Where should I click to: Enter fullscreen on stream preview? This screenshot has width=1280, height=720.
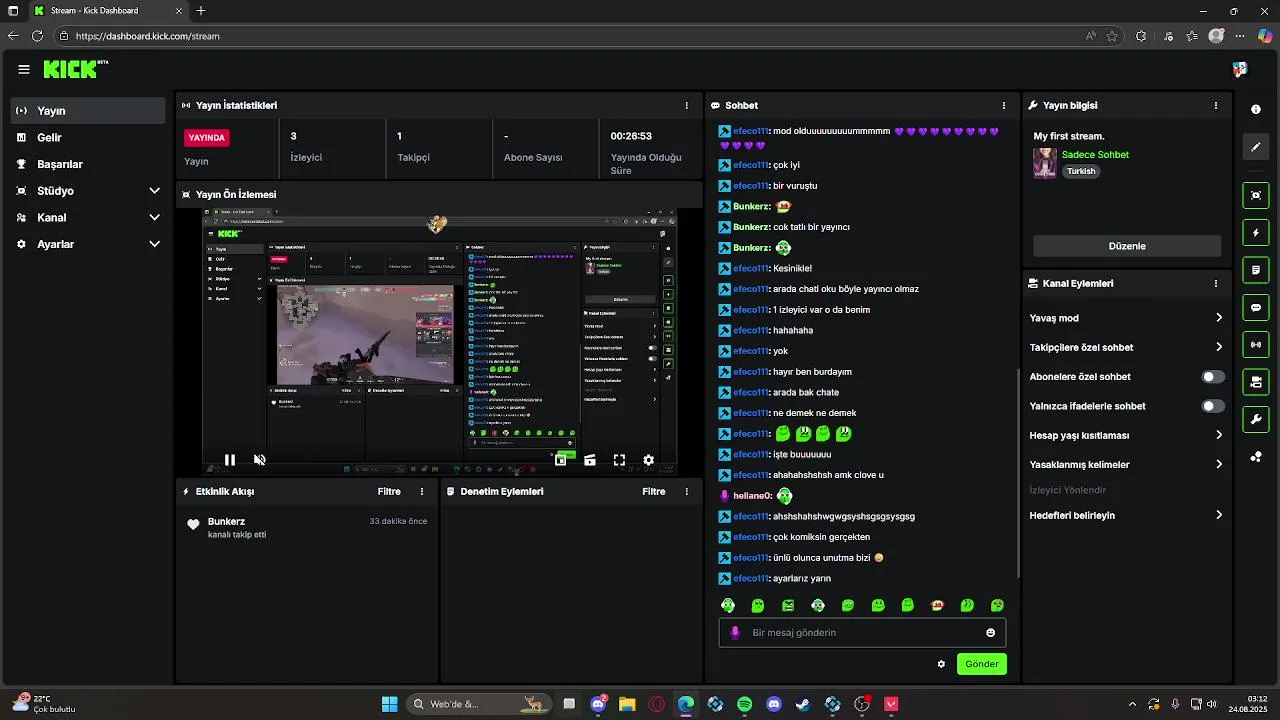click(x=619, y=460)
